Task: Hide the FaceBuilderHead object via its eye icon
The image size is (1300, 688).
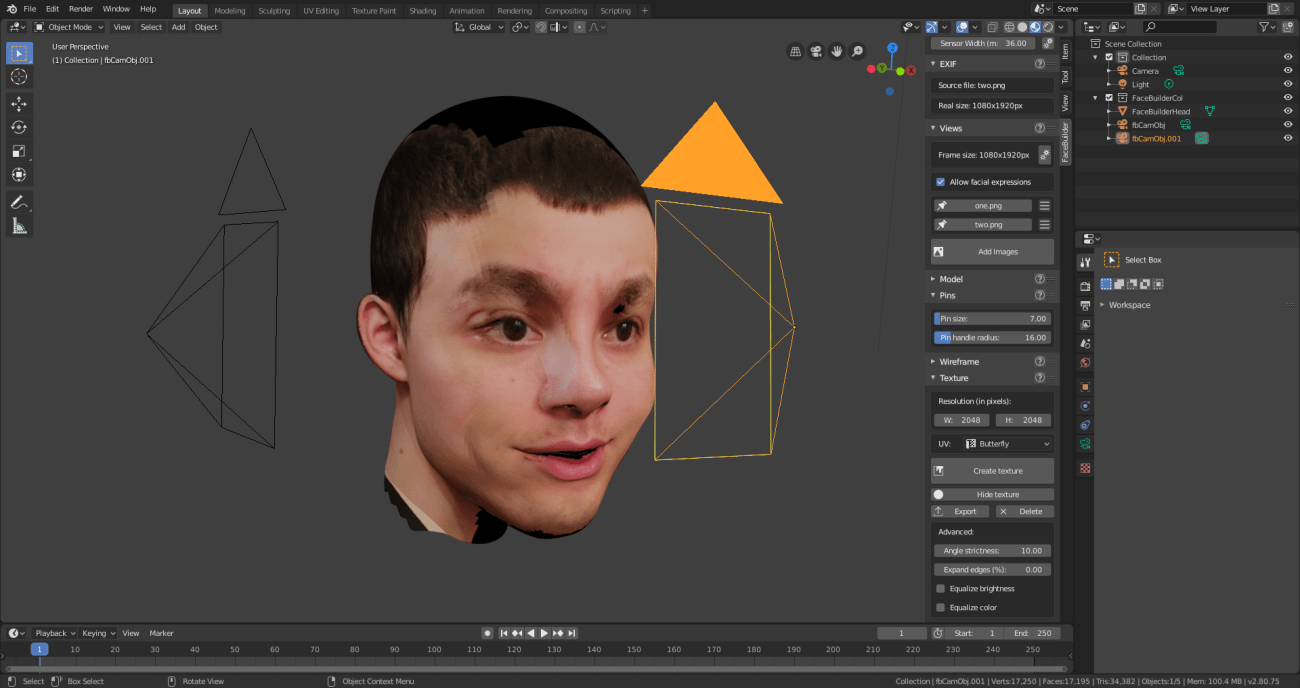Action: point(1290,110)
